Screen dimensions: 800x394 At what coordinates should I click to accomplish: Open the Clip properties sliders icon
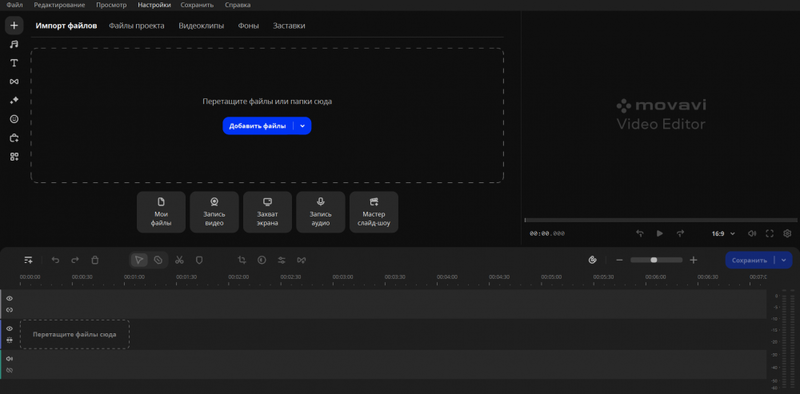[x=282, y=260]
